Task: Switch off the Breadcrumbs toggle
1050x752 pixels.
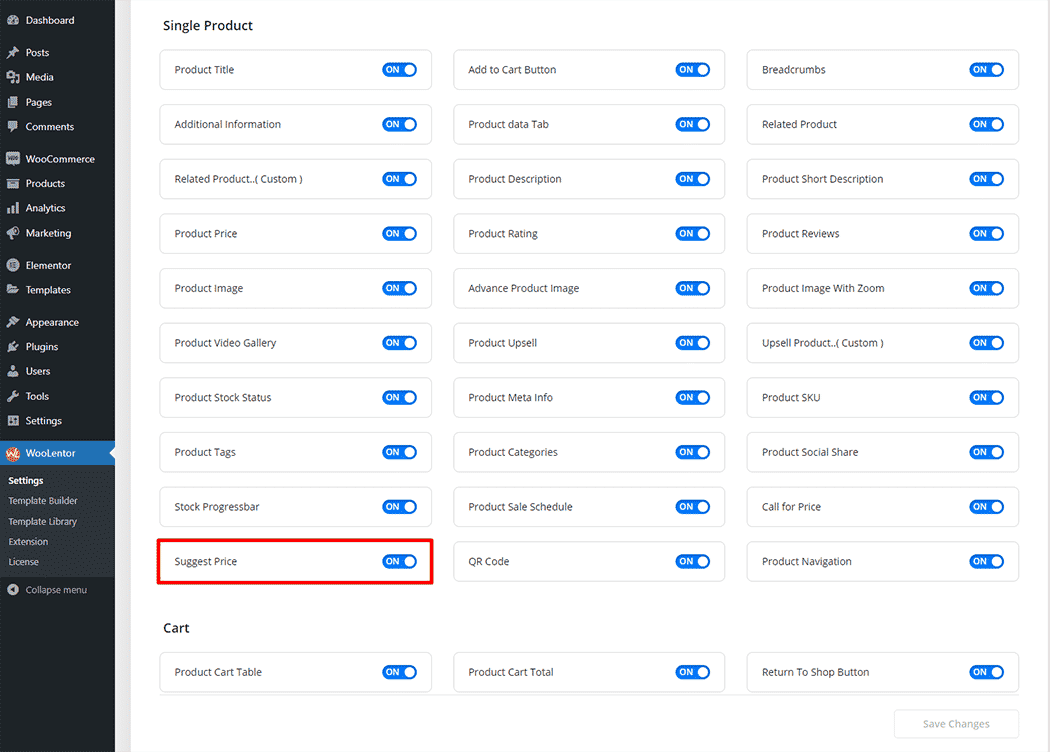Action: click(986, 70)
